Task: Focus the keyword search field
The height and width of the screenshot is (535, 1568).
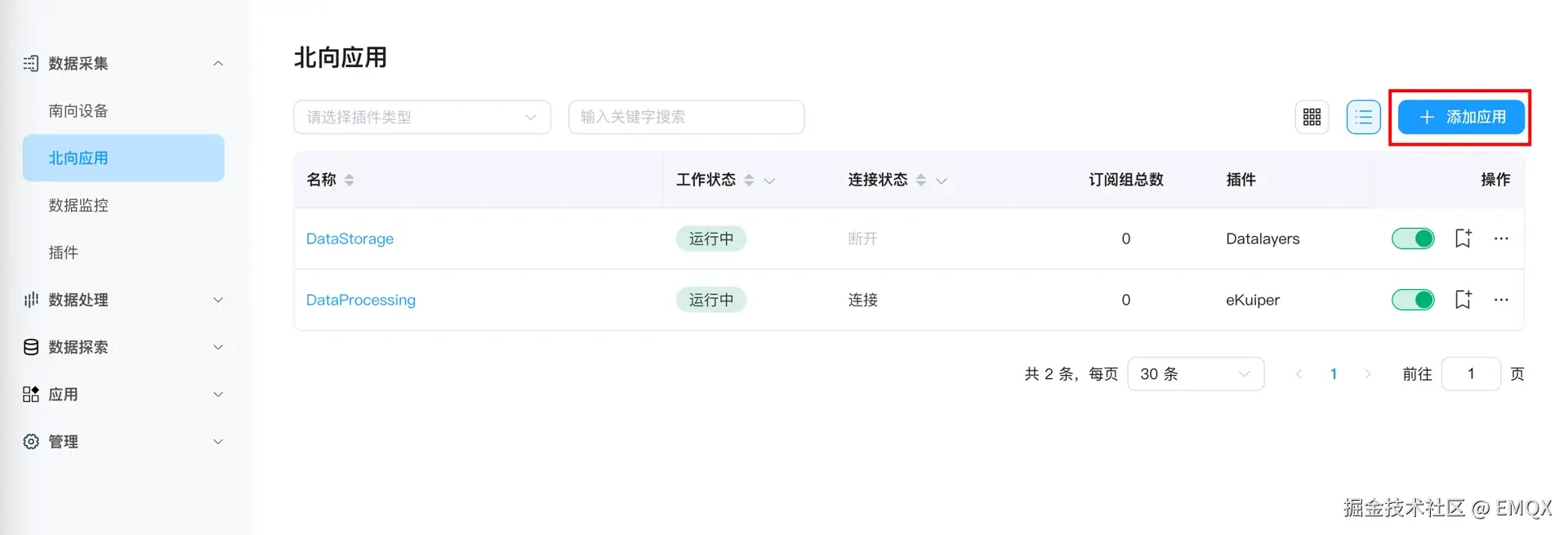Action: coord(686,118)
